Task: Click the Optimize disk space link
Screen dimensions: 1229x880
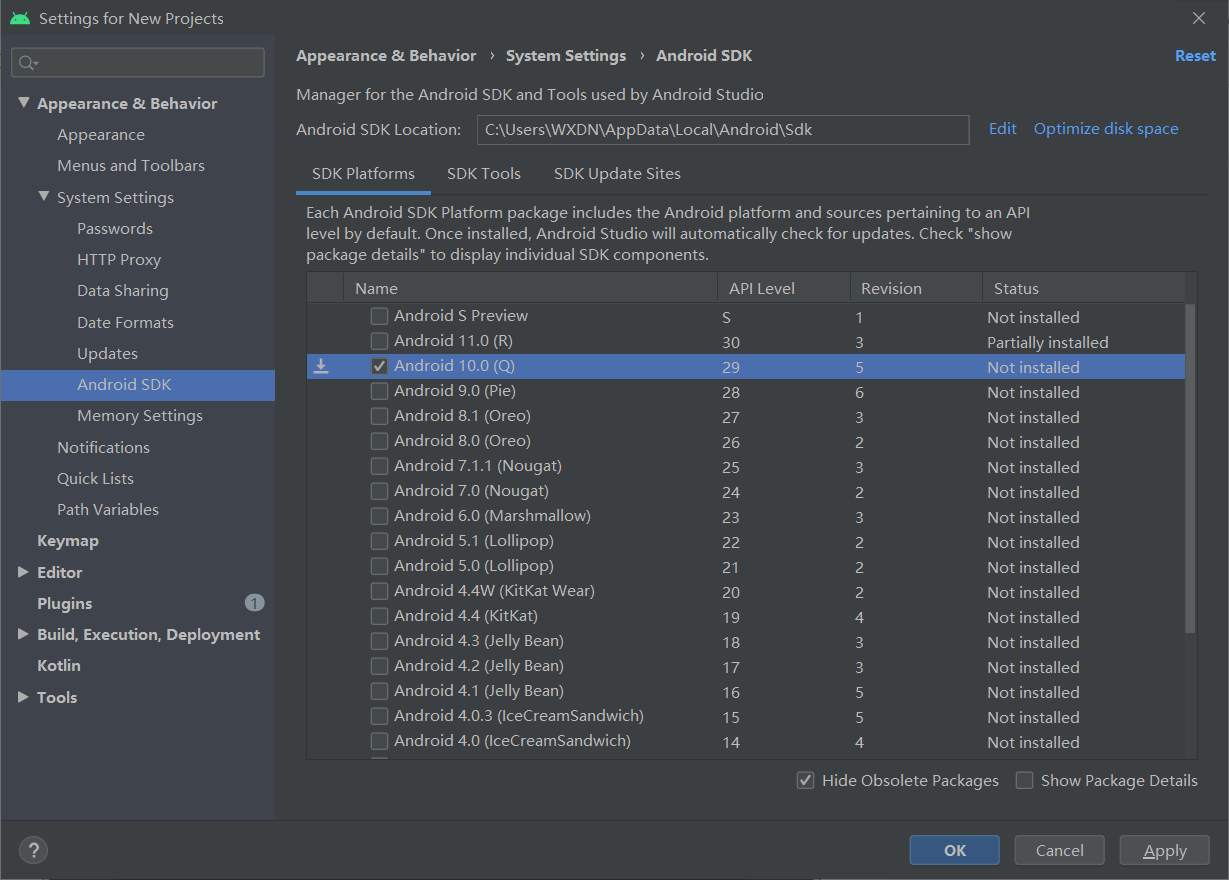Action: click(x=1105, y=129)
